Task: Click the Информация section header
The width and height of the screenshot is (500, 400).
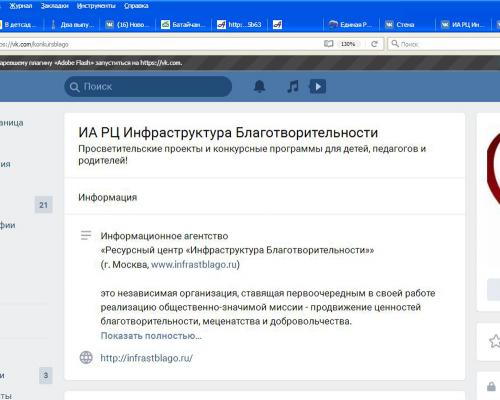Action: [108, 197]
